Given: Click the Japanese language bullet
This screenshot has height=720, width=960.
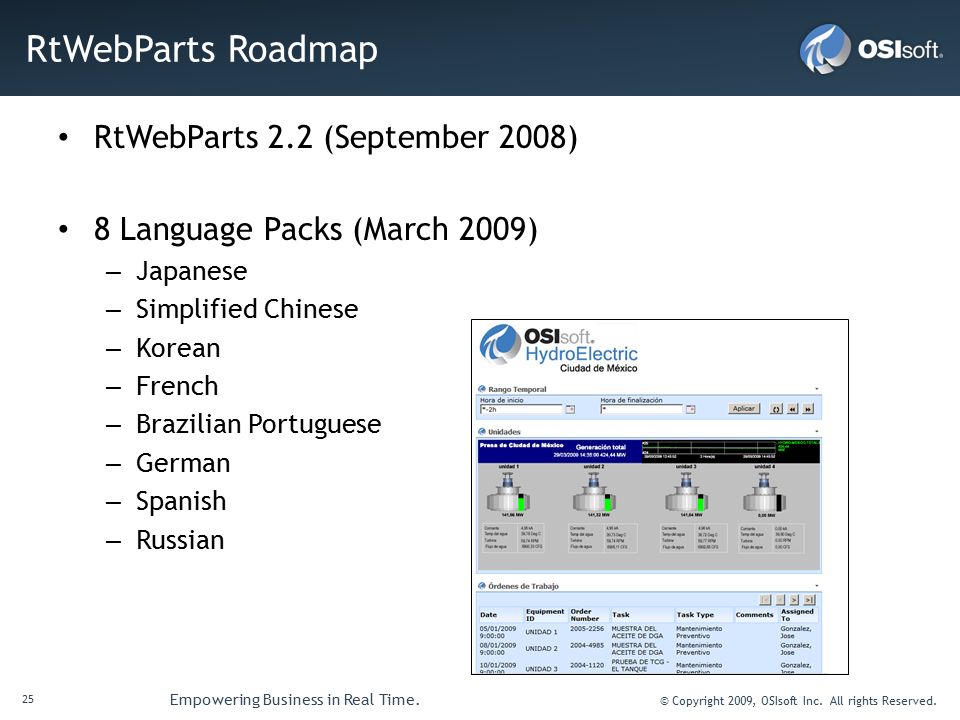Looking at the screenshot, I should pyautogui.click(x=192, y=271).
